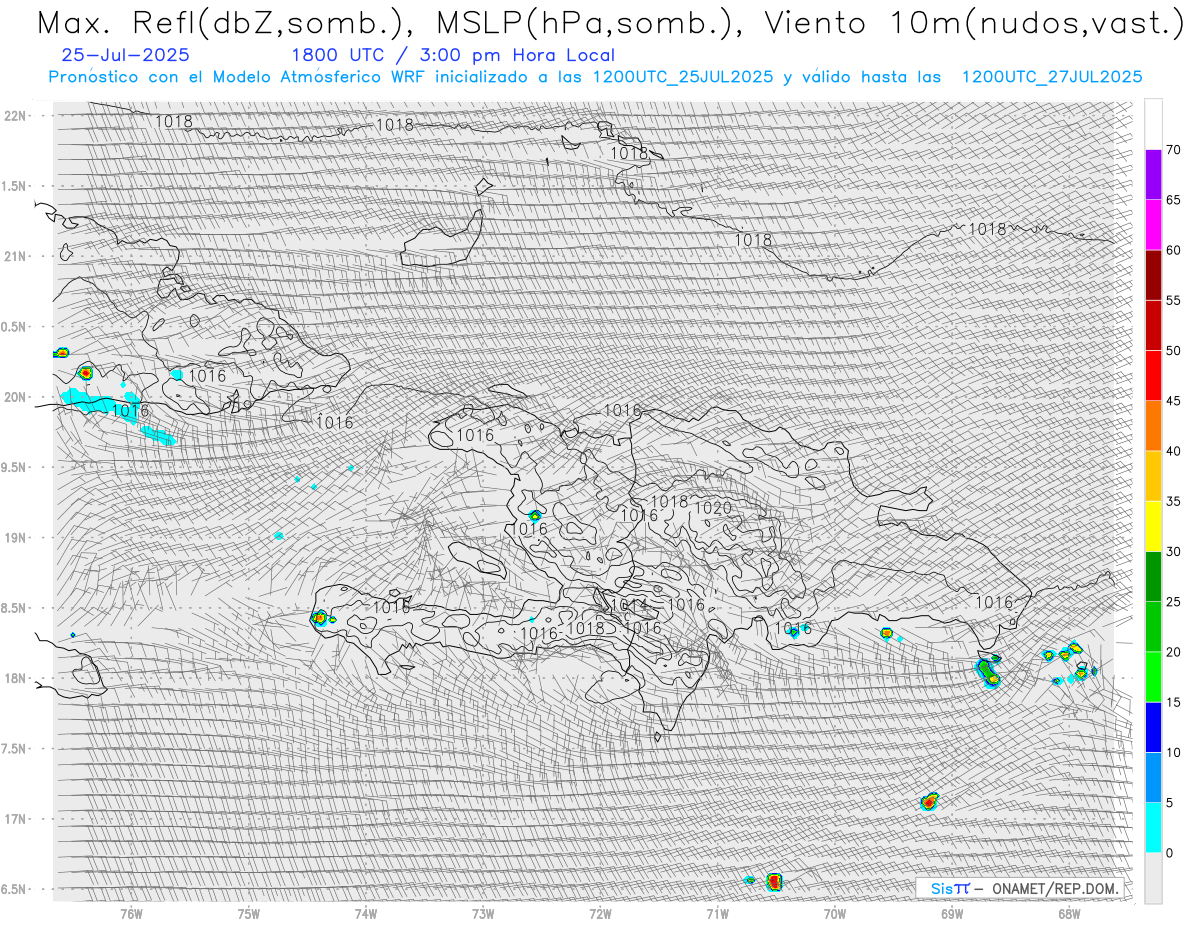Select the orange 40-45 dBZ colorbar segment
Screen dimensions: 1200x927
[1153, 426]
